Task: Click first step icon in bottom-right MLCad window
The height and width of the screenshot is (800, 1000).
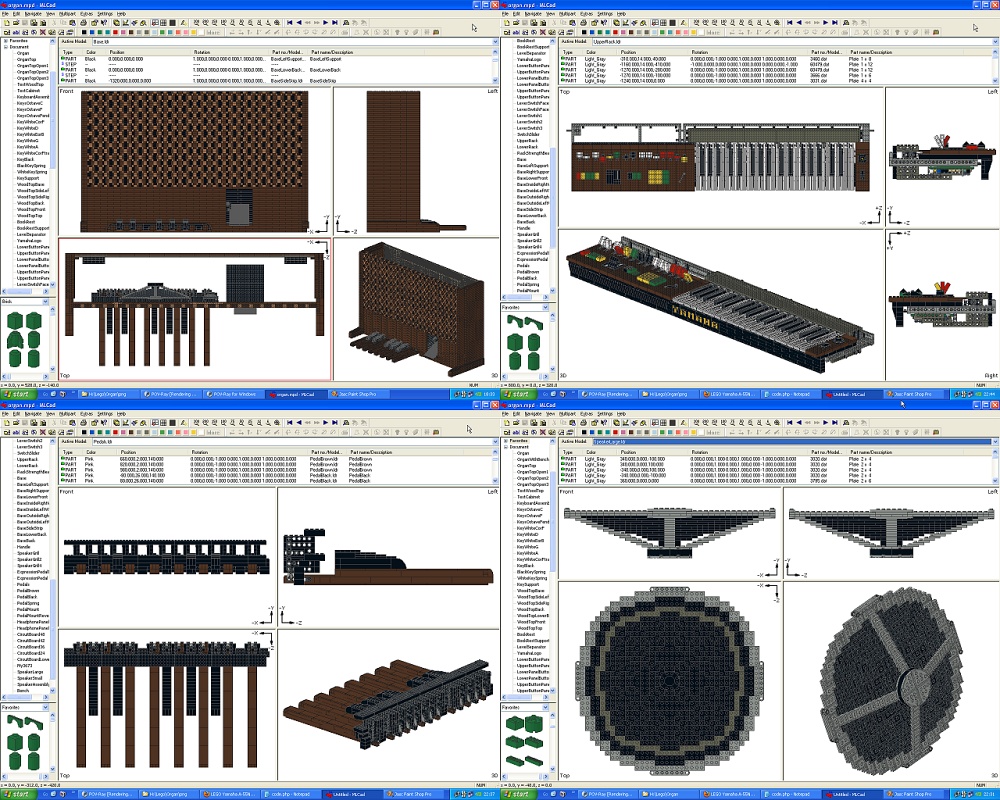Action: click(790, 423)
